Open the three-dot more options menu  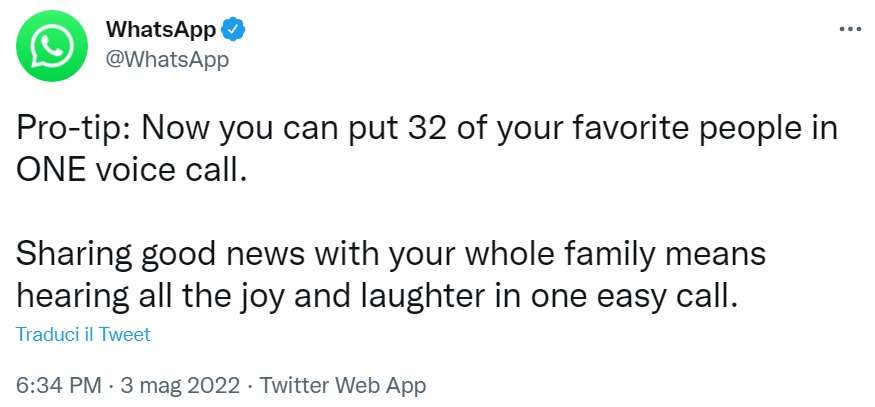850,29
